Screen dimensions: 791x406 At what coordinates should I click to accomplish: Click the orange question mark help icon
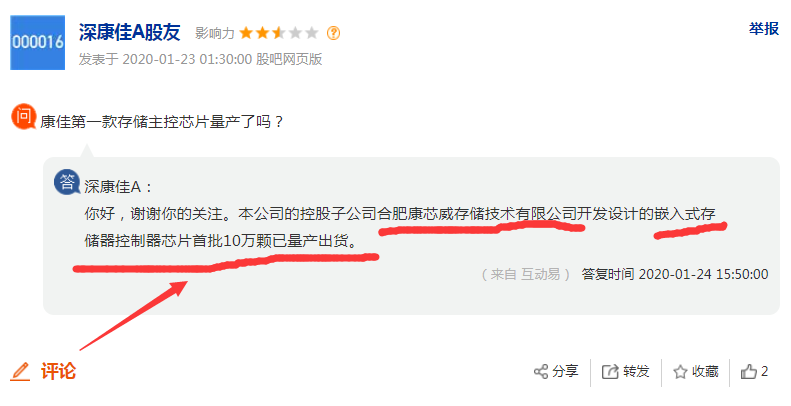coord(333,33)
